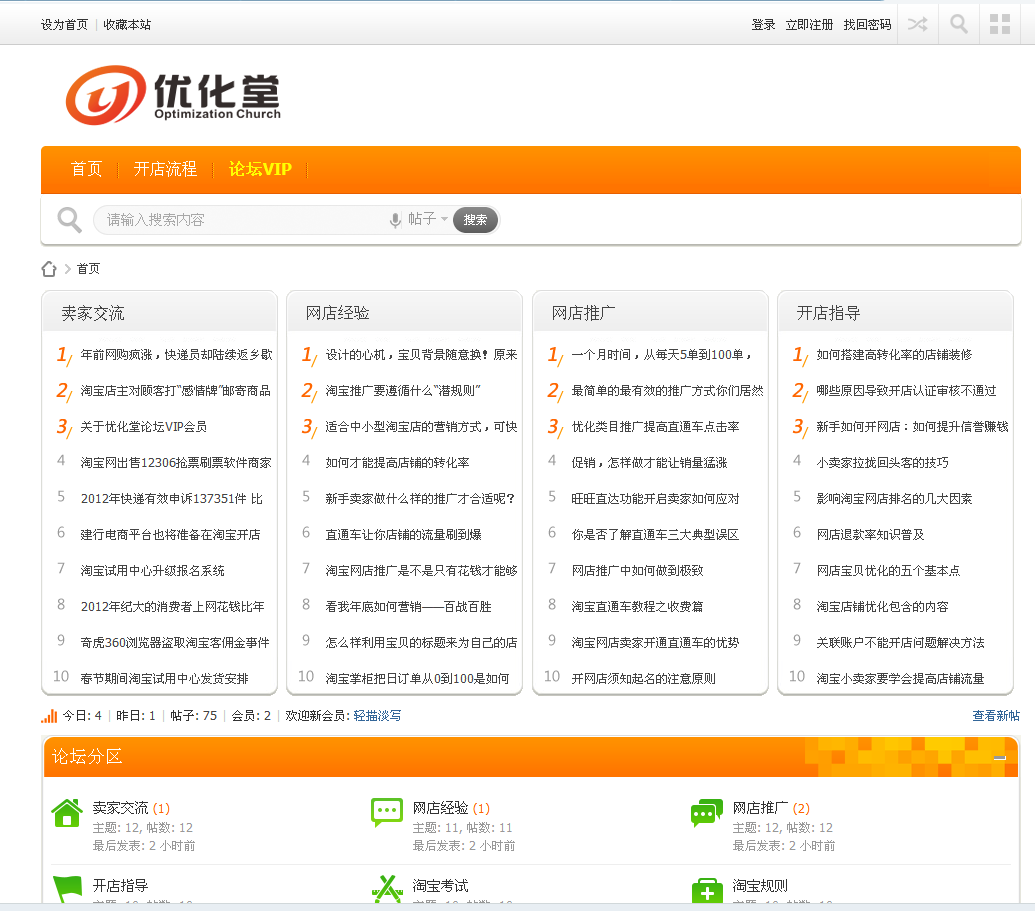Click the bar chart icon beside 今日统计
The height and width of the screenshot is (911, 1035).
tap(46, 715)
